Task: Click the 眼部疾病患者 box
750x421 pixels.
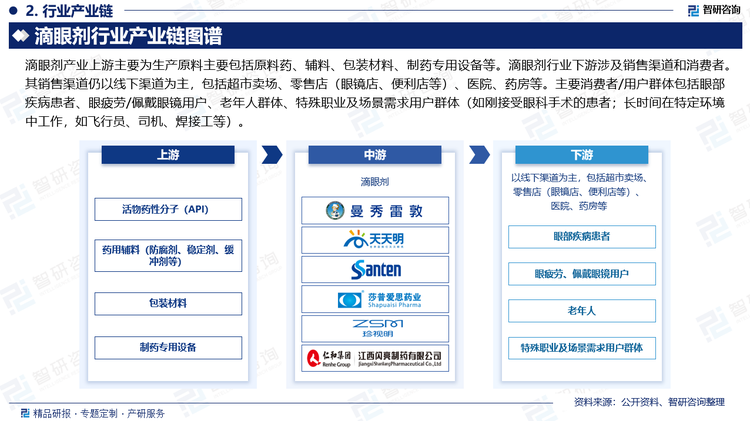Action: point(582,237)
